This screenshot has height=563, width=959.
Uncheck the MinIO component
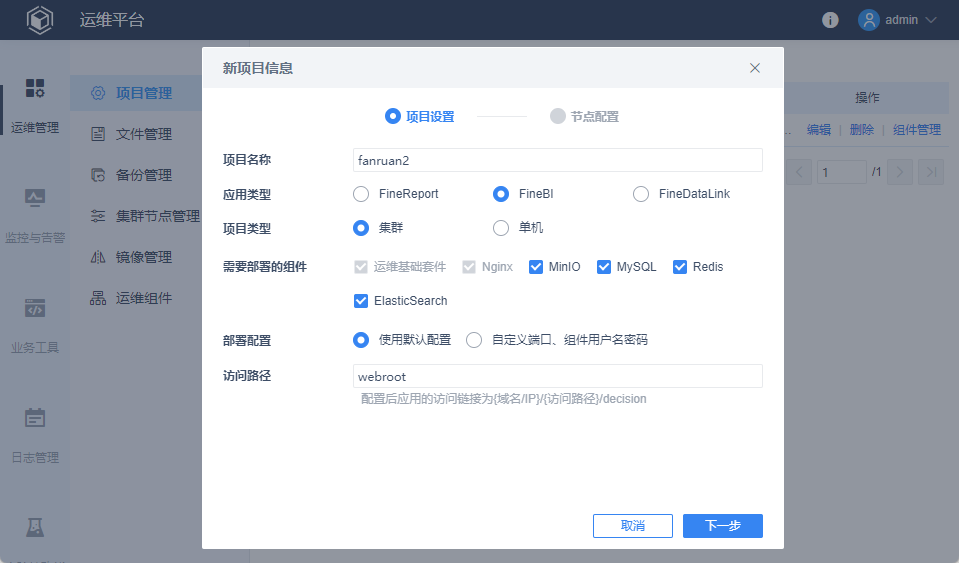(x=536, y=267)
